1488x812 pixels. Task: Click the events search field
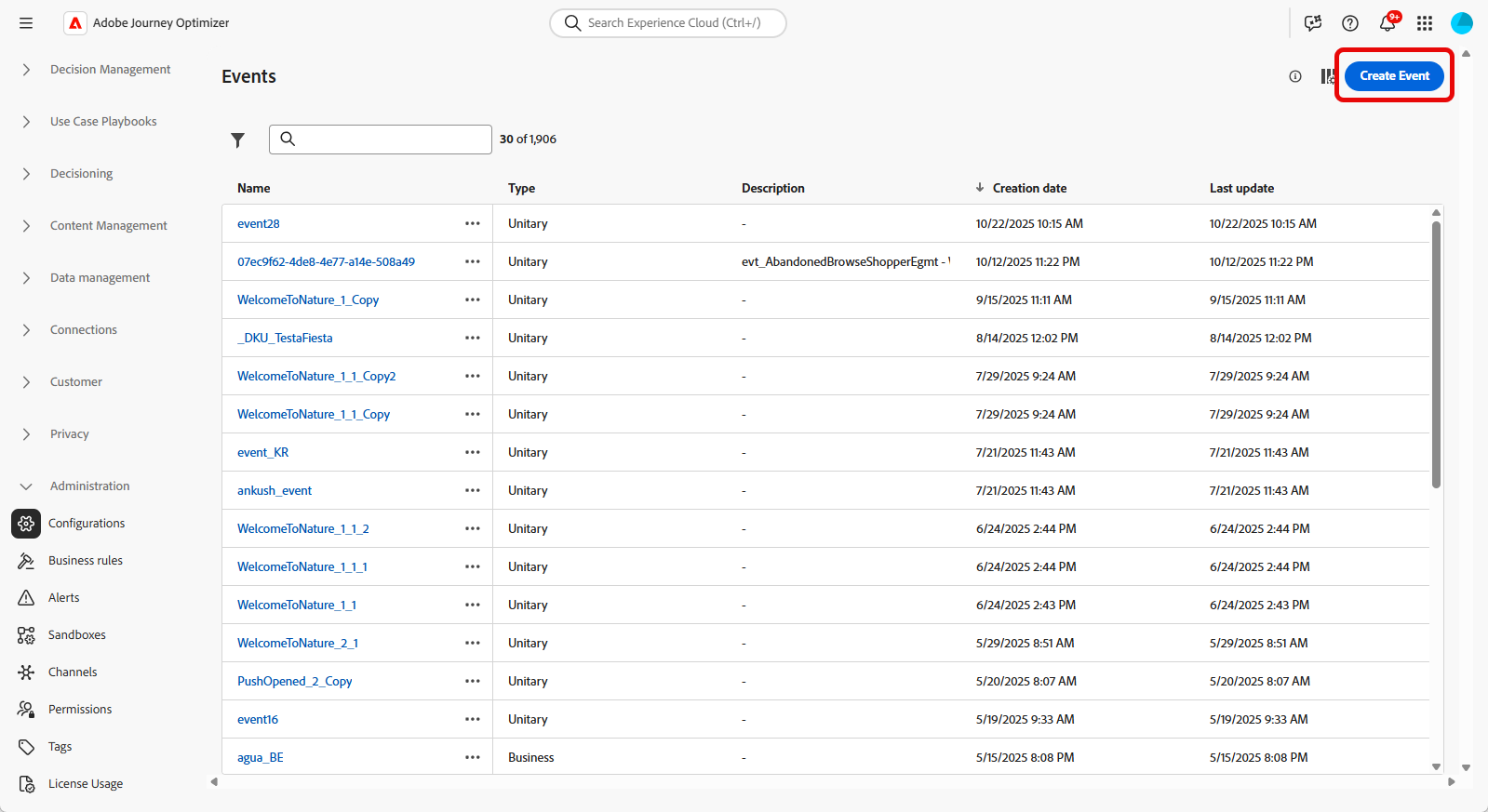[391, 140]
